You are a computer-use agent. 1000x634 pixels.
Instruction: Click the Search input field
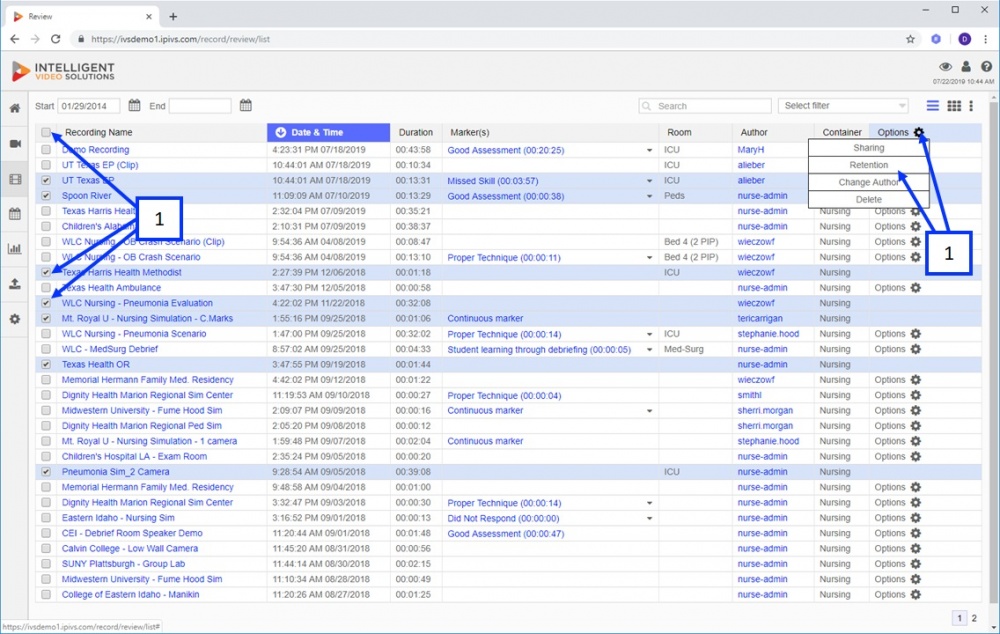pos(705,106)
